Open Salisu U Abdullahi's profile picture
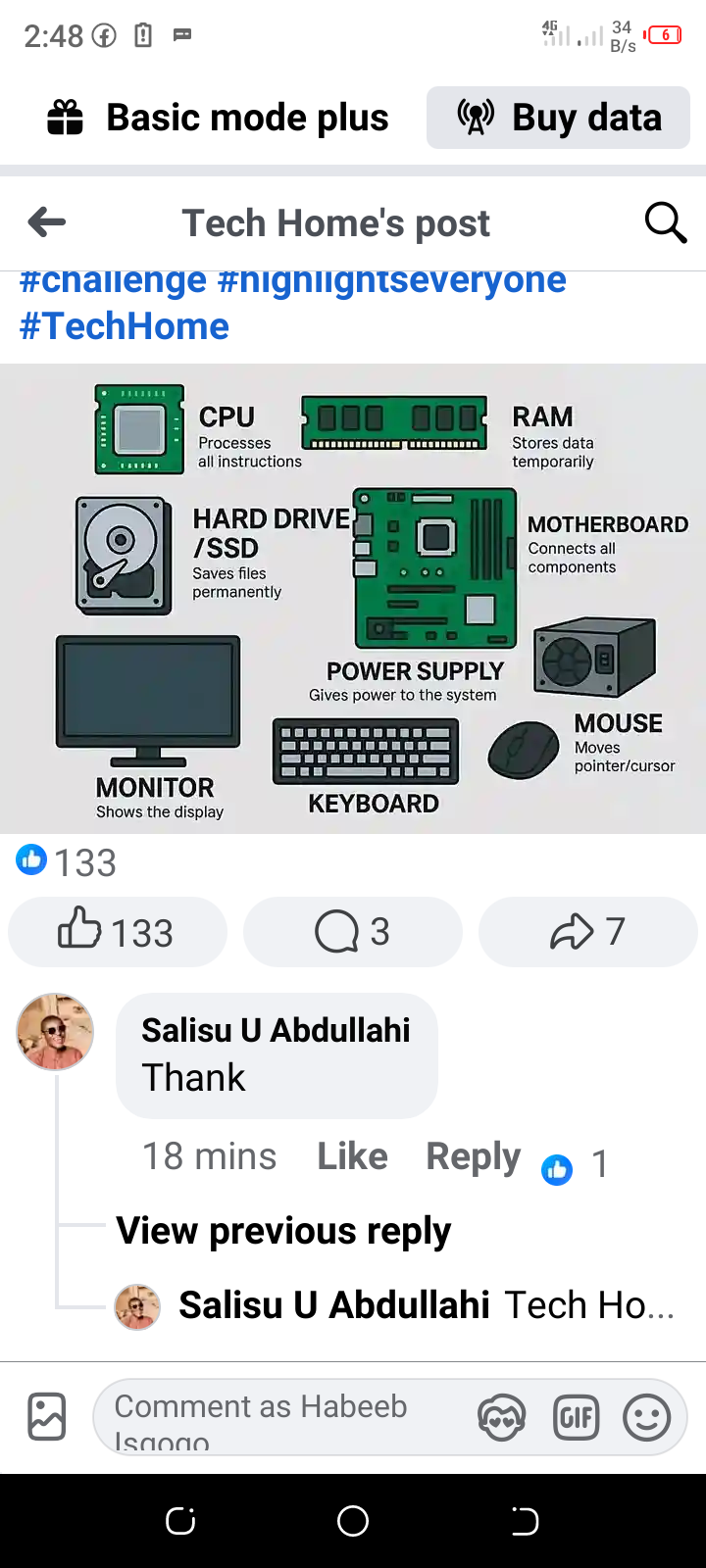This screenshot has width=706, height=1568. pyautogui.click(x=55, y=1032)
